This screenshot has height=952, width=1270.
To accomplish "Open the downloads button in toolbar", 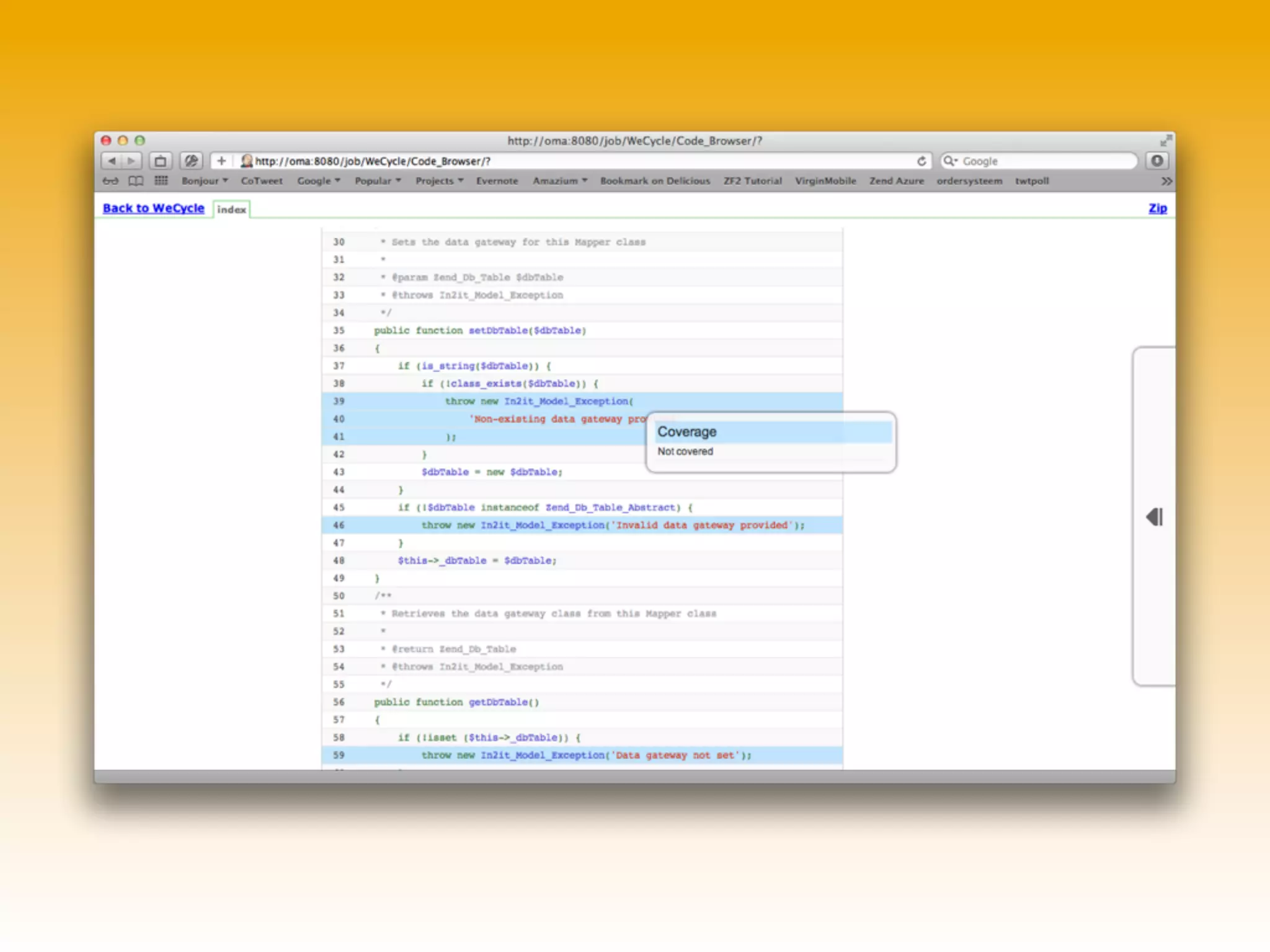I will tap(1157, 161).
